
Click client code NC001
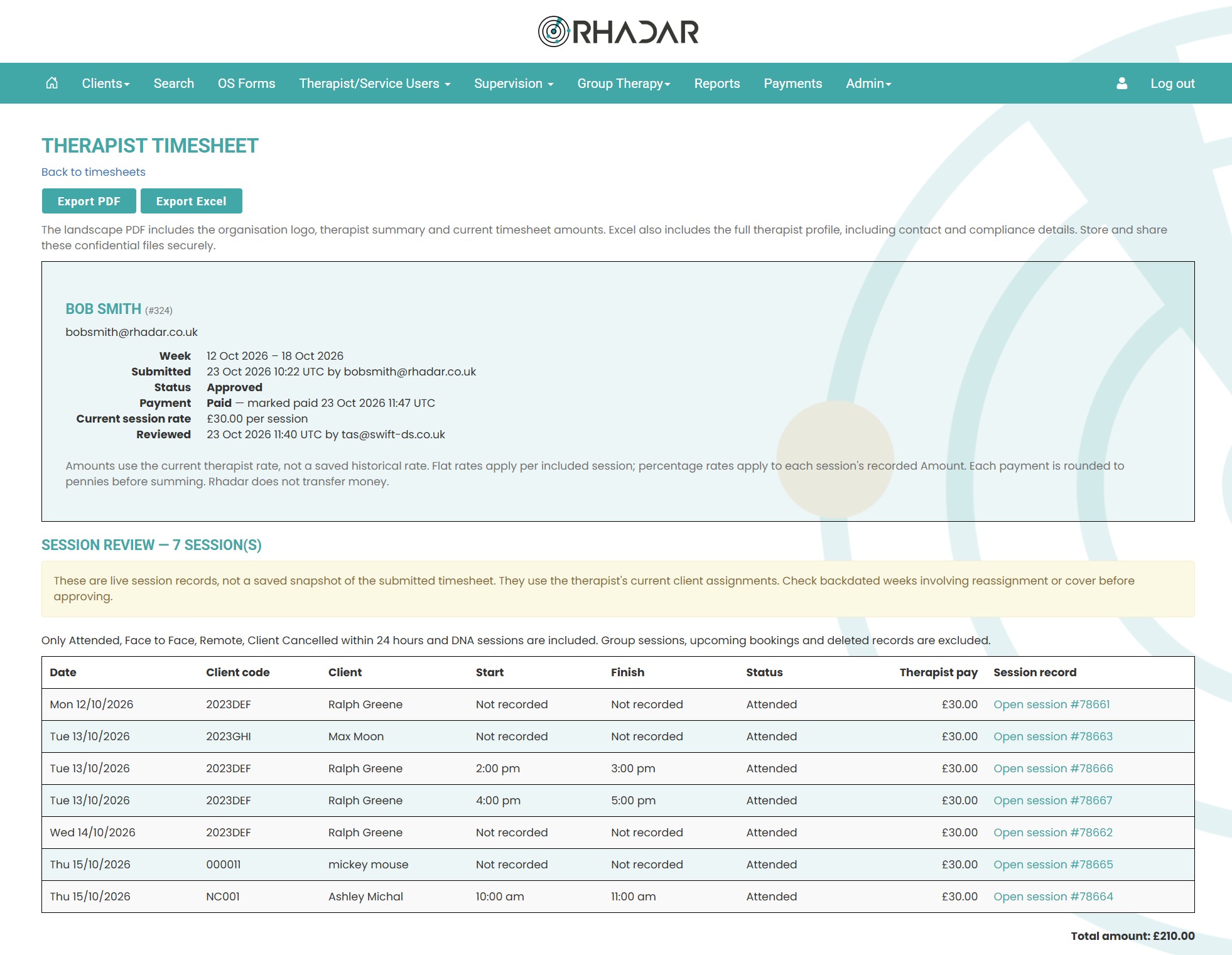pos(223,897)
